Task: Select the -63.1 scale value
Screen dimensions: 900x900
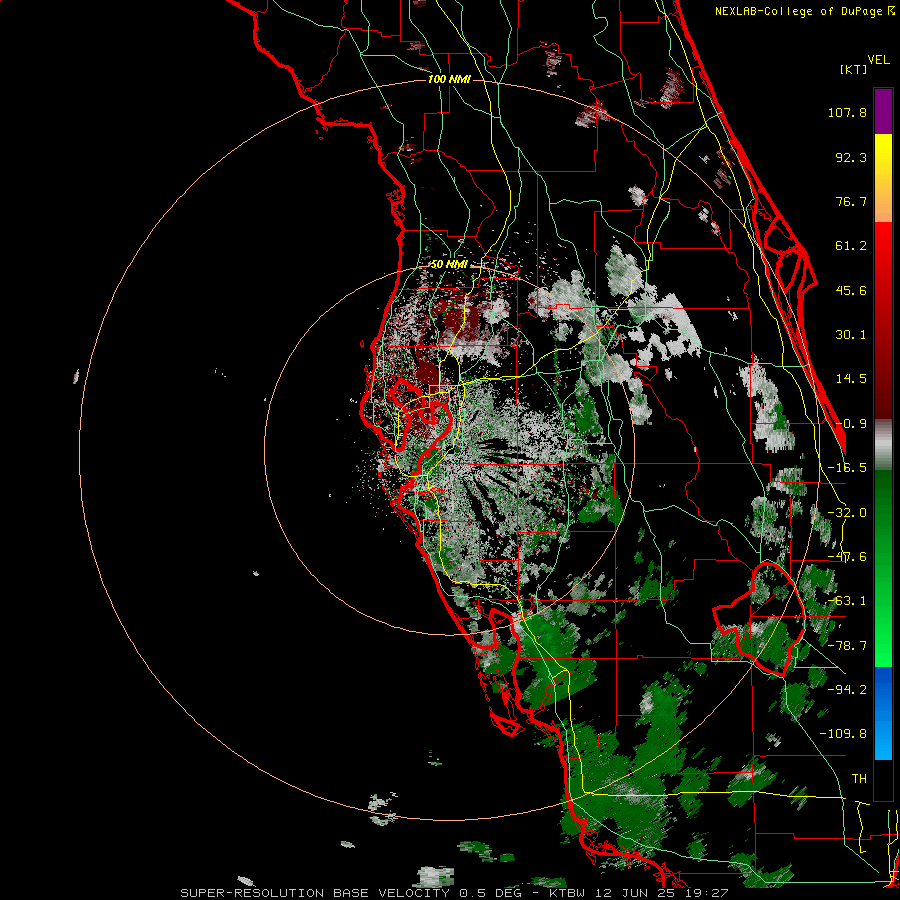Action: [x=847, y=601]
